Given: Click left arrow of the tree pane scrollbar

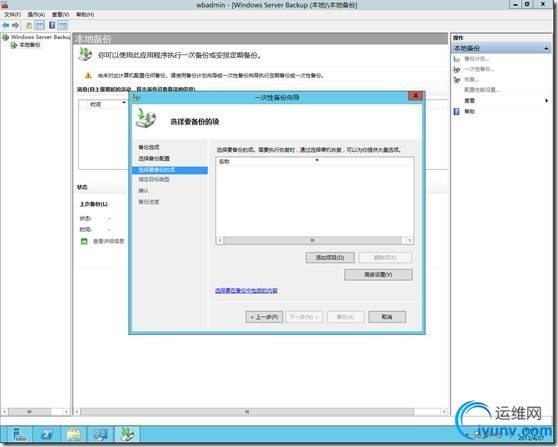Looking at the screenshot, I should [5, 412].
